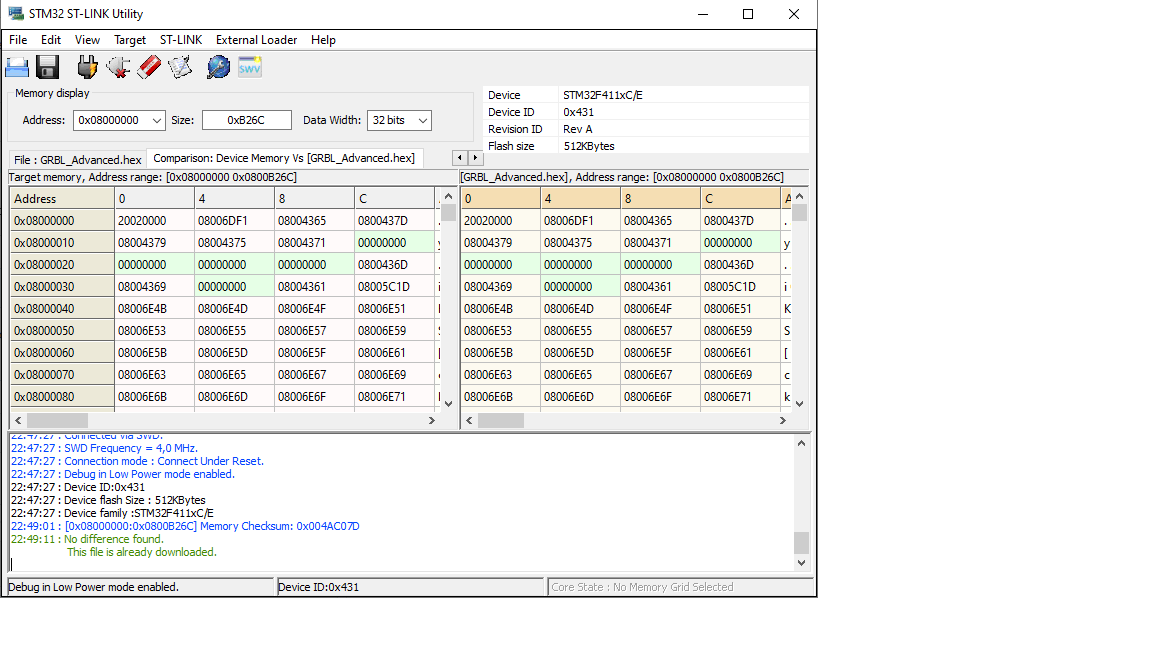Click cell 08006DF1 in GRBL_Advanced.hex grid
Image resolution: width=1152 pixels, height=648 pixels.
580,220
